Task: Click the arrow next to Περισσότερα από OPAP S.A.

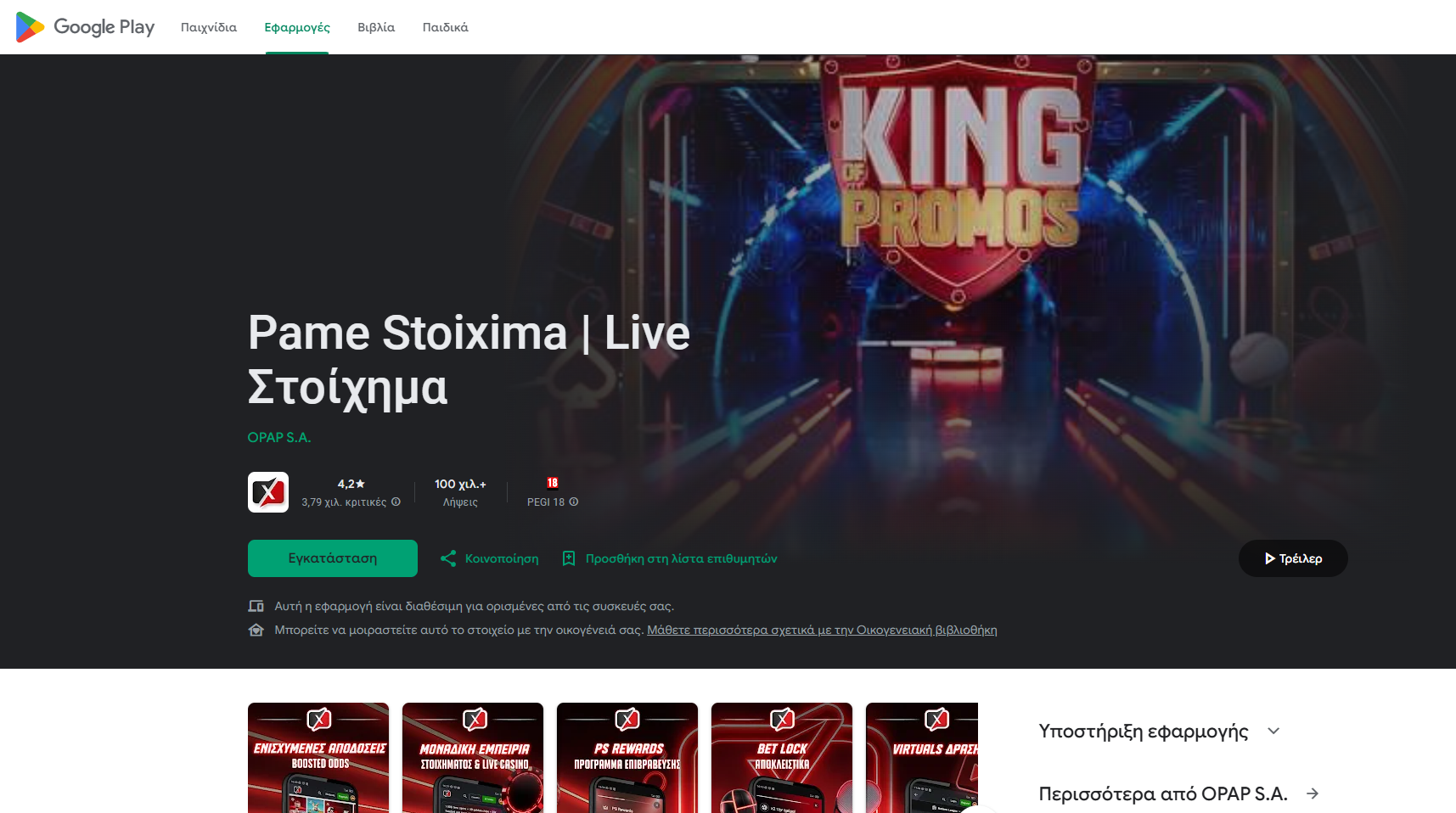Action: (1313, 793)
